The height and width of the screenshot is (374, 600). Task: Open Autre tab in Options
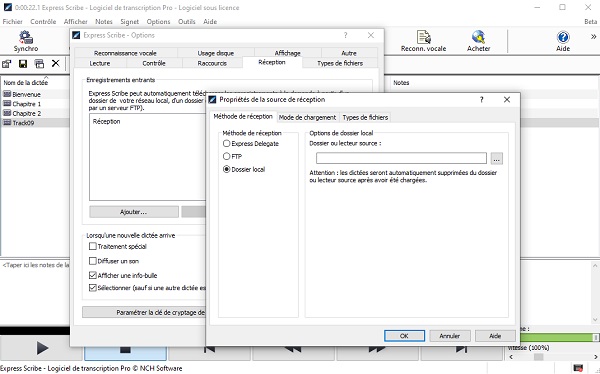[349, 53]
